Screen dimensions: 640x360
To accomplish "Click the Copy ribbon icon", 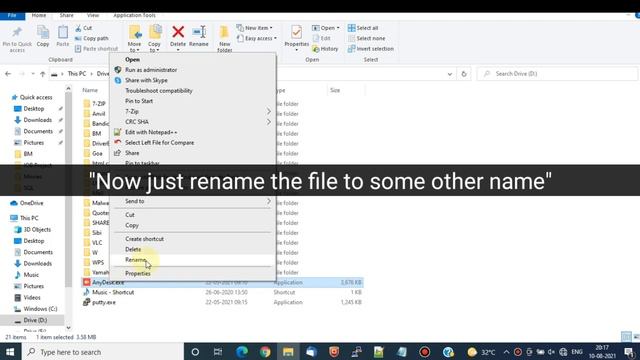I will coord(43,36).
